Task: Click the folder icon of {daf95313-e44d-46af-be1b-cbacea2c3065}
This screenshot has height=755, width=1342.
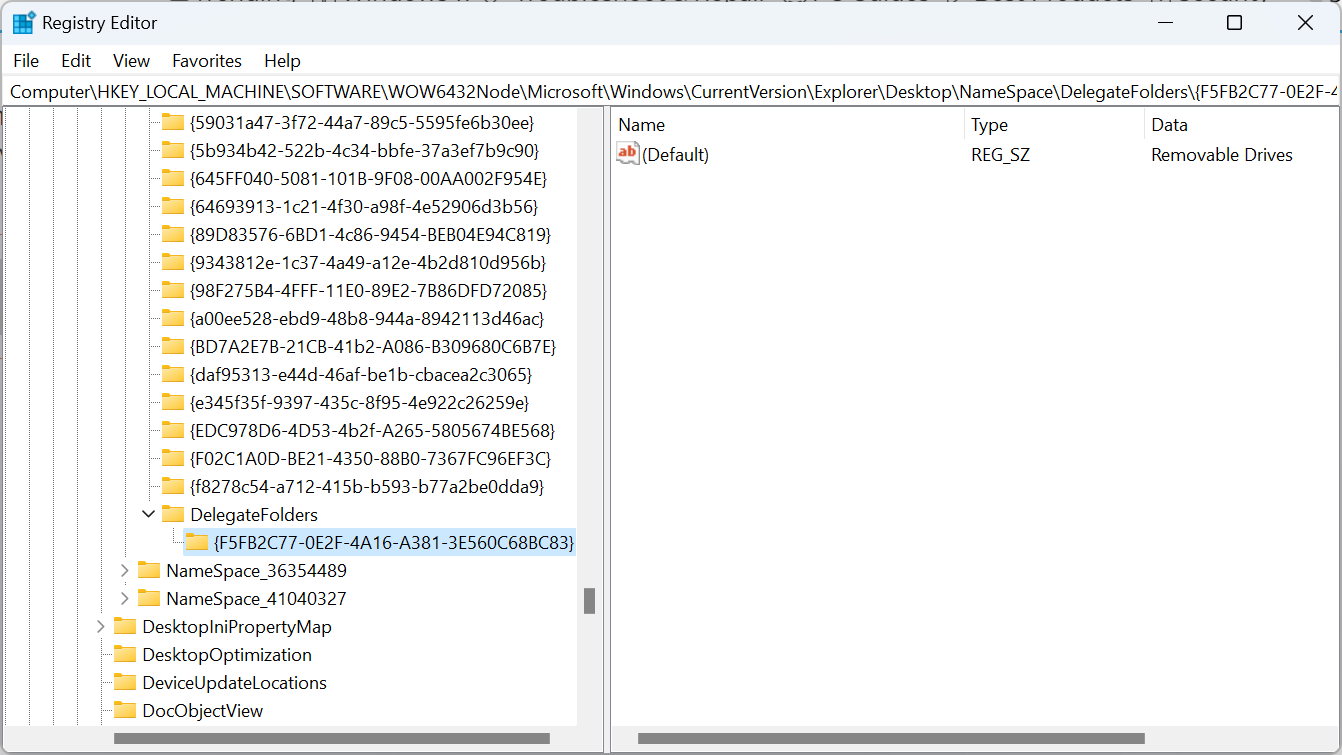Action: pyautogui.click(x=173, y=375)
